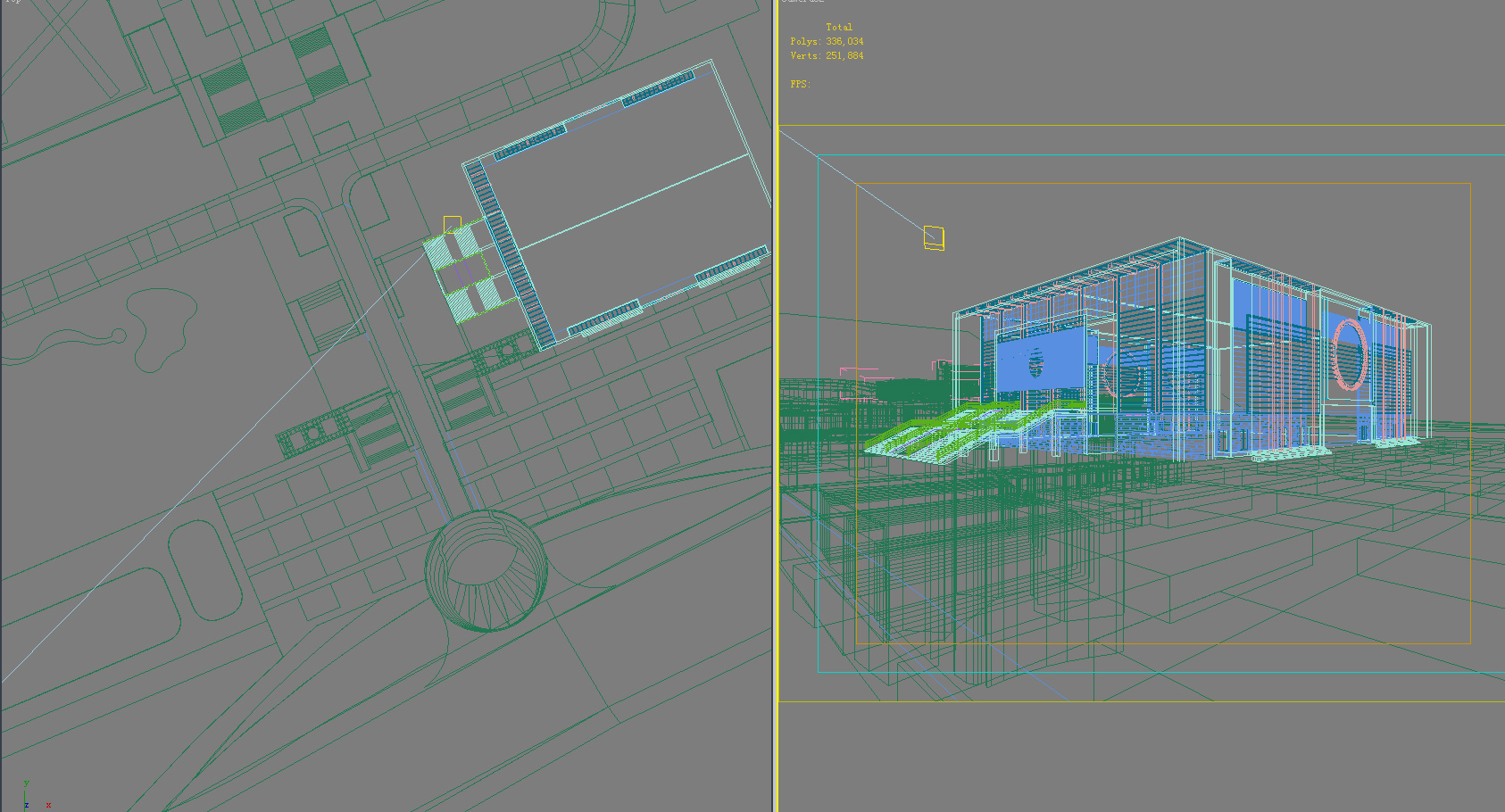Click the "Total" statistics heading

[x=839, y=28]
